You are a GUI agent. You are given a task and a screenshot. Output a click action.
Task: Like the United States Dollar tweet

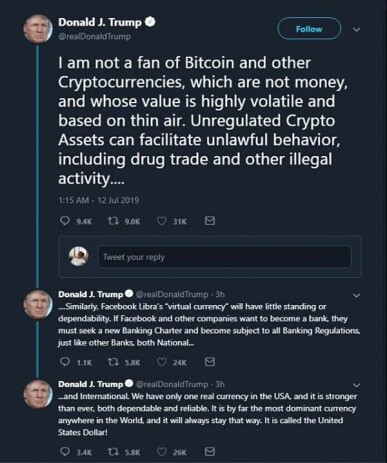point(162,452)
